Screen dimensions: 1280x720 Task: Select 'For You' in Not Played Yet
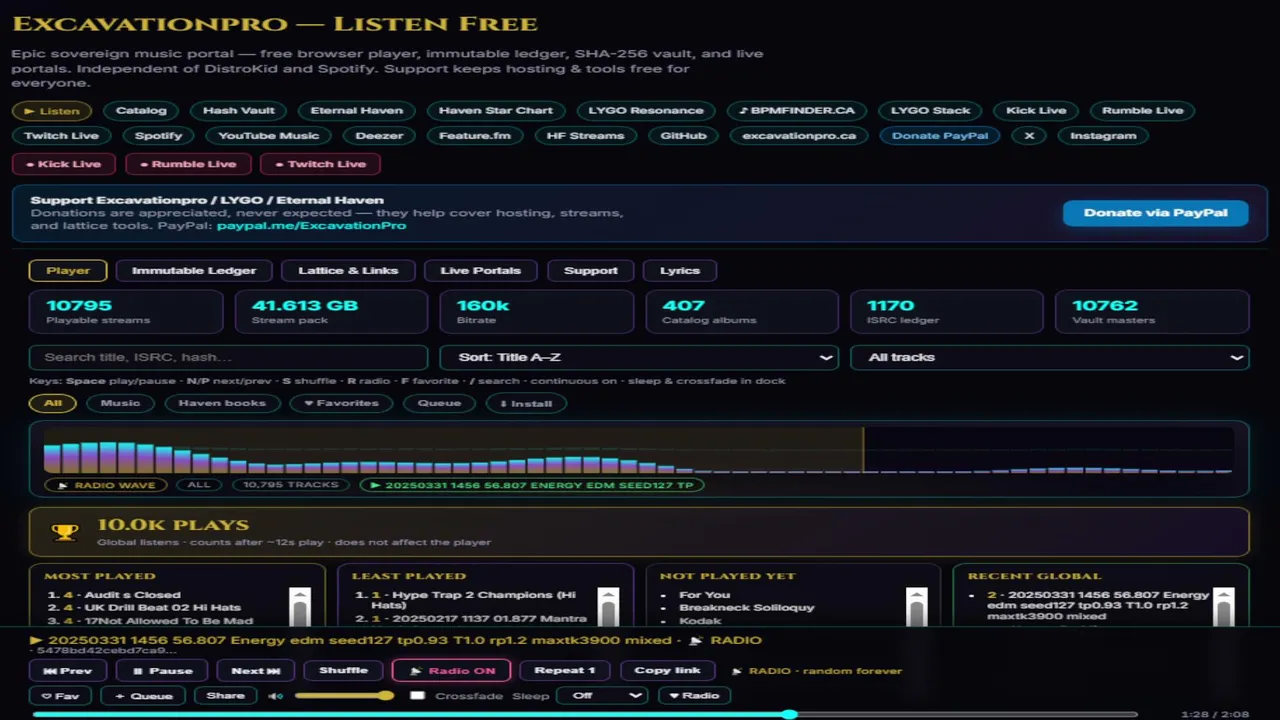click(x=705, y=595)
